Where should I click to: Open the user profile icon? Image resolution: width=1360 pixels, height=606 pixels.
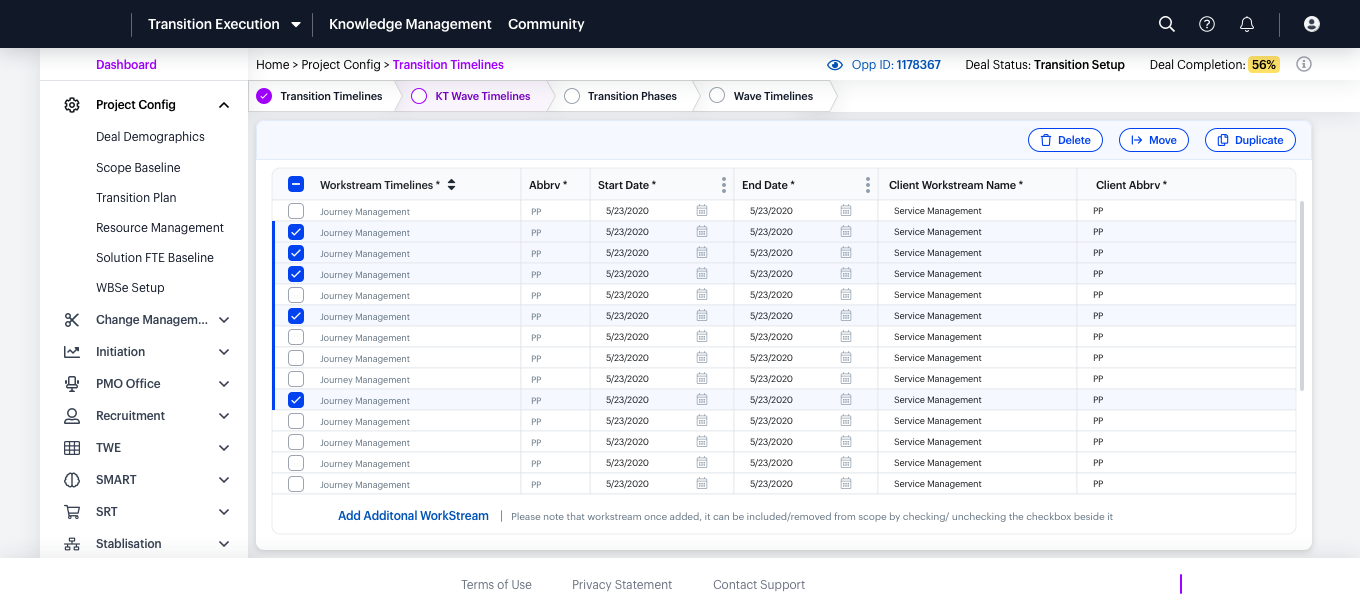pos(1312,24)
